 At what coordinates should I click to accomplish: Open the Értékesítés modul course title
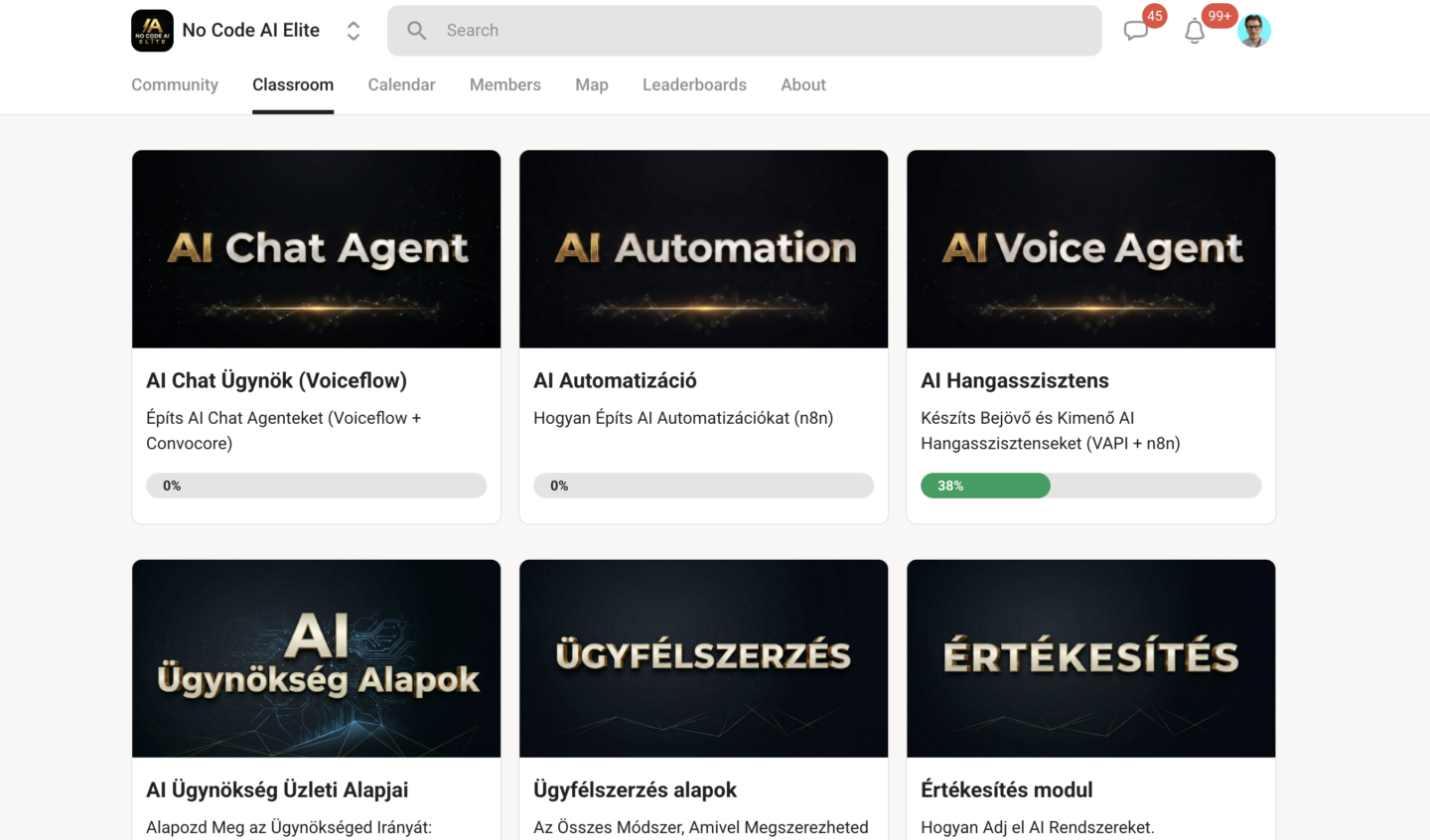(1007, 790)
